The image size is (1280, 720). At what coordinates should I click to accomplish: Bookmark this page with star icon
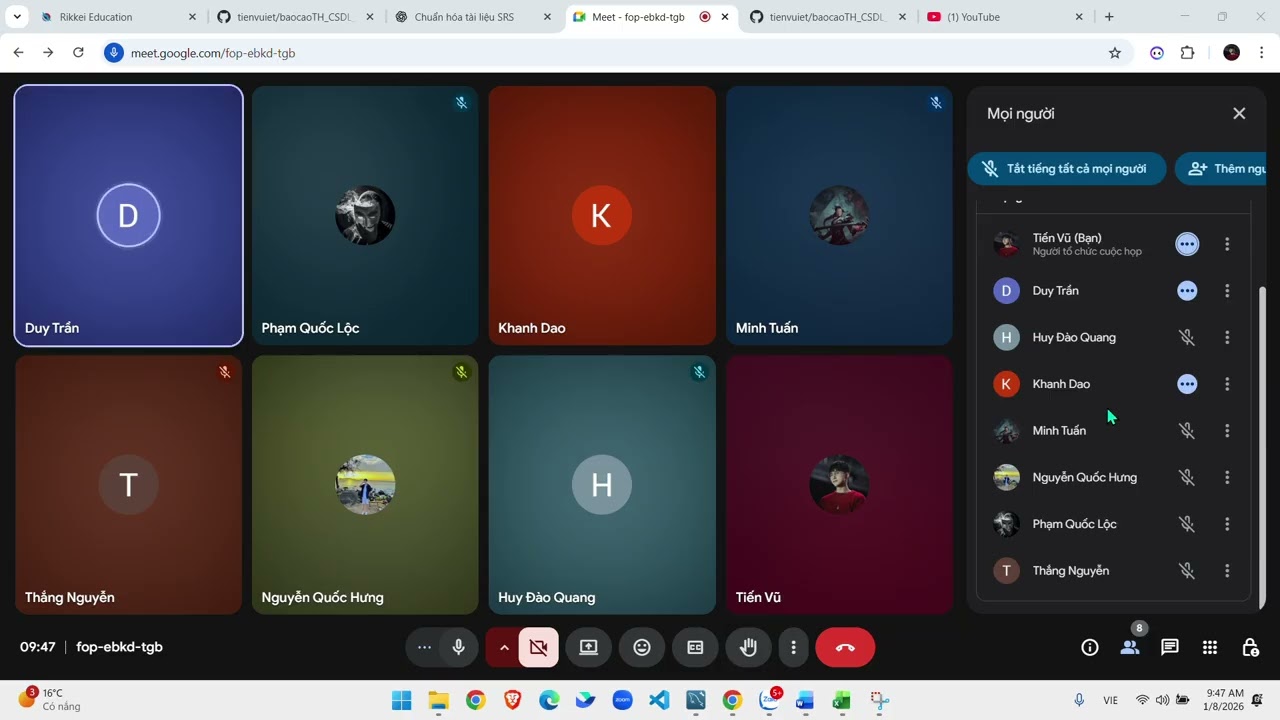click(x=1115, y=53)
